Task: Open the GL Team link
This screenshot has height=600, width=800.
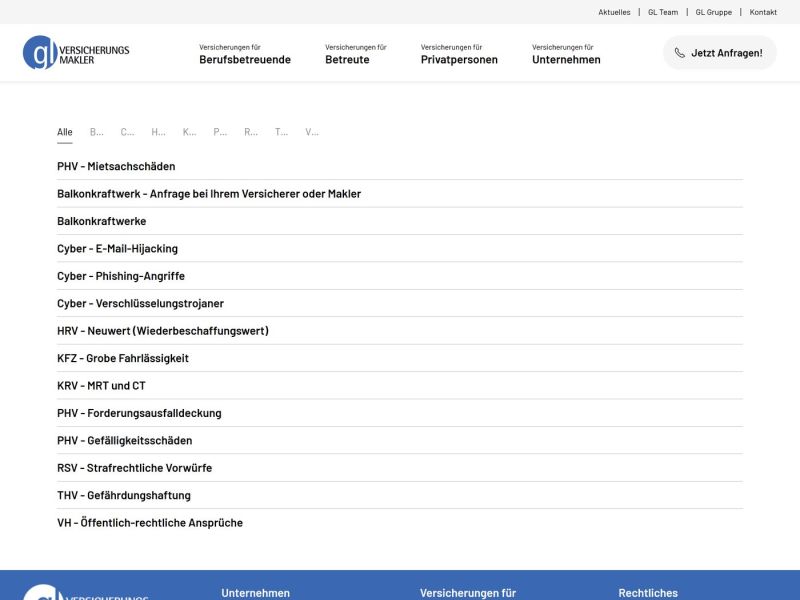Action: pos(663,12)
